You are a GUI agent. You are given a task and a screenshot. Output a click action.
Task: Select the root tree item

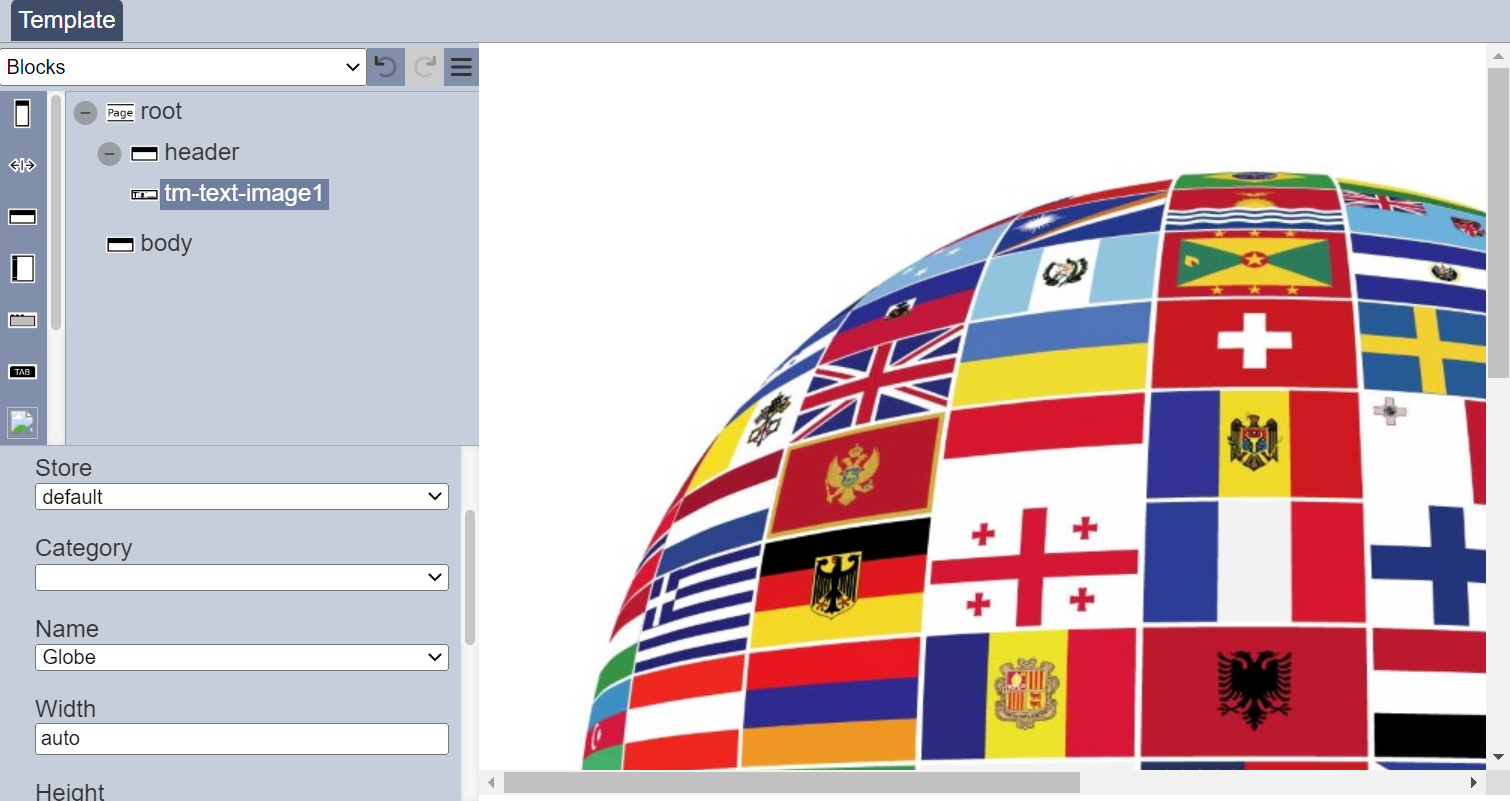(161, 111)
